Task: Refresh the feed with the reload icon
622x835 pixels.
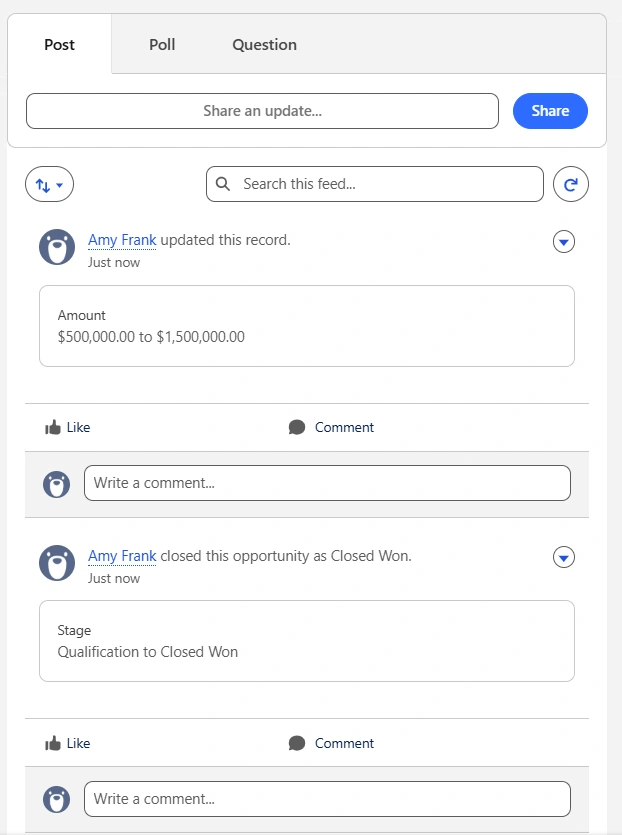Action: [x=571, y=185]
